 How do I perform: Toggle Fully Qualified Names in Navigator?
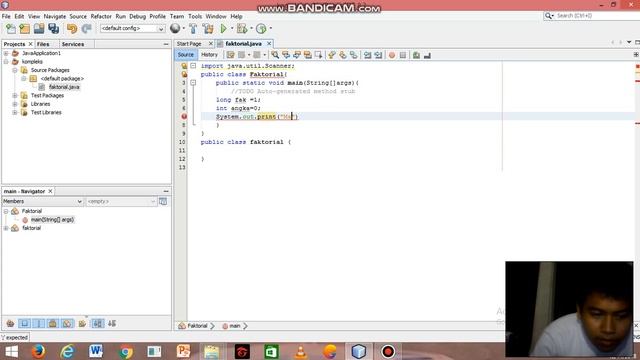[82, 324]
